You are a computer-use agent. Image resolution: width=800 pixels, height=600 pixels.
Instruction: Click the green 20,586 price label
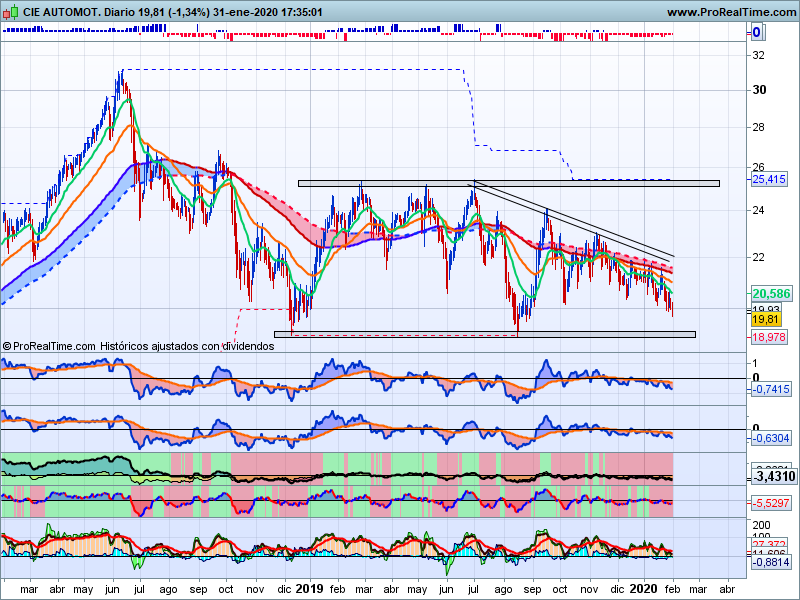pos(771,293)
